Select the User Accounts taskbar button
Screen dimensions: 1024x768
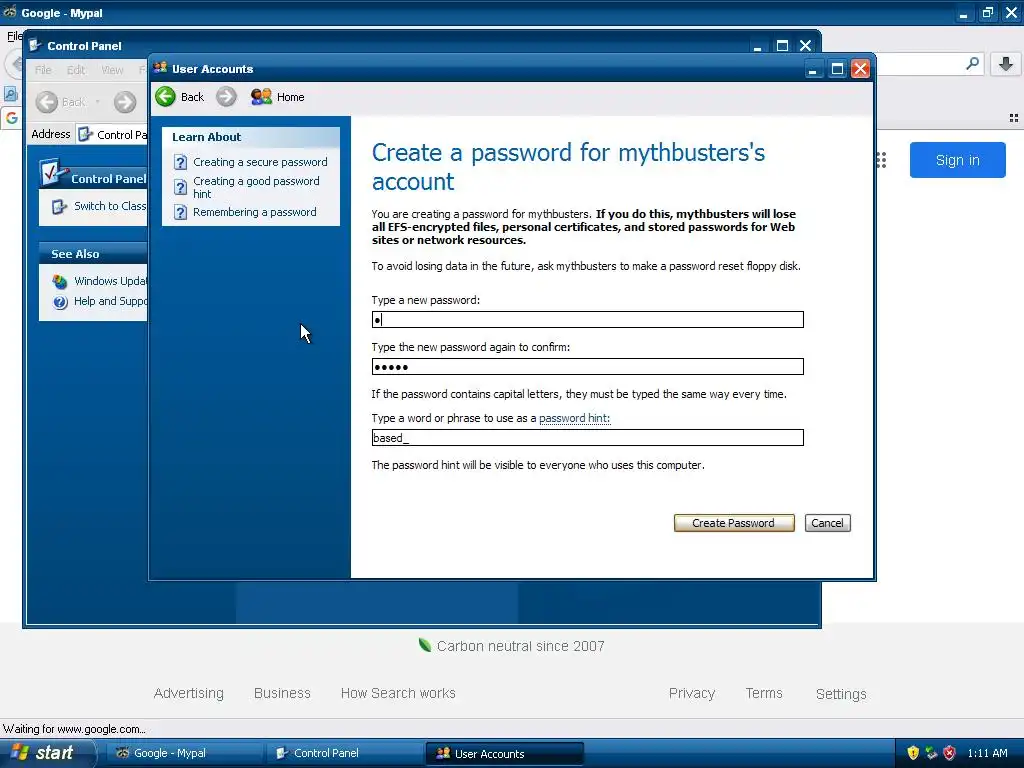tap(504, 753)
